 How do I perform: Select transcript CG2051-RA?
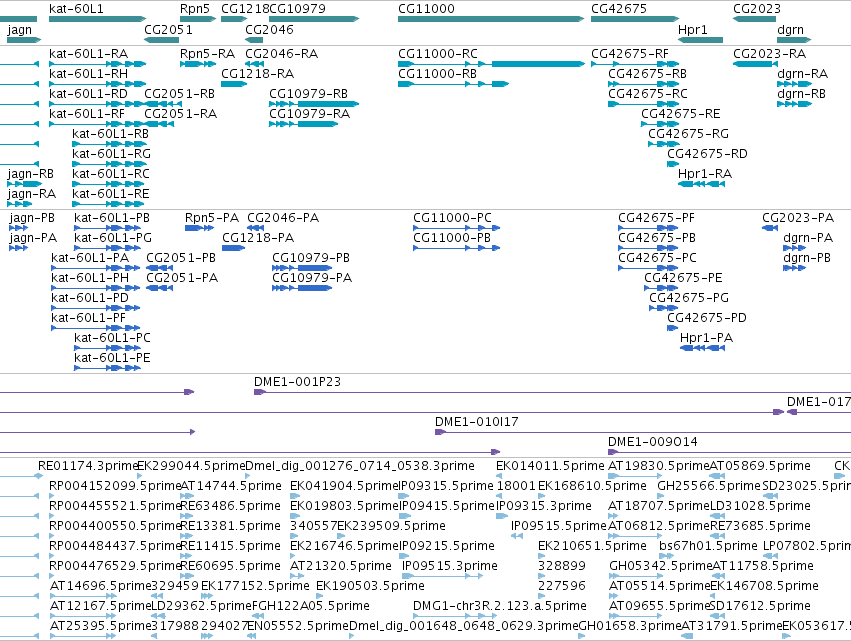pos(159,124)
